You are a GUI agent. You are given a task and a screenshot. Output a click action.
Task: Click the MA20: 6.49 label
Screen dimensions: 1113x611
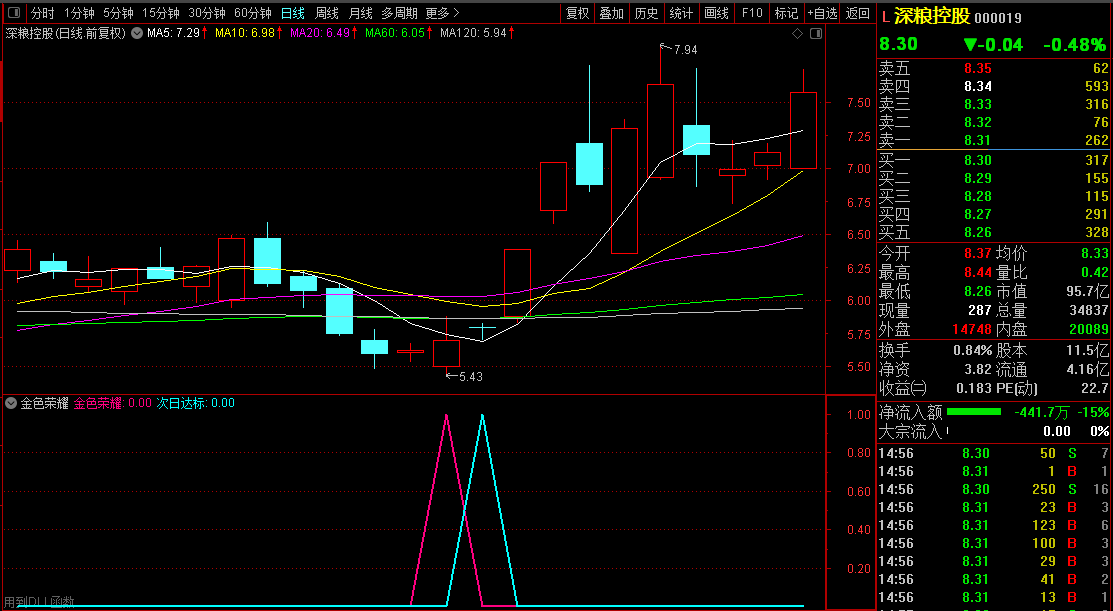(318, 33)
